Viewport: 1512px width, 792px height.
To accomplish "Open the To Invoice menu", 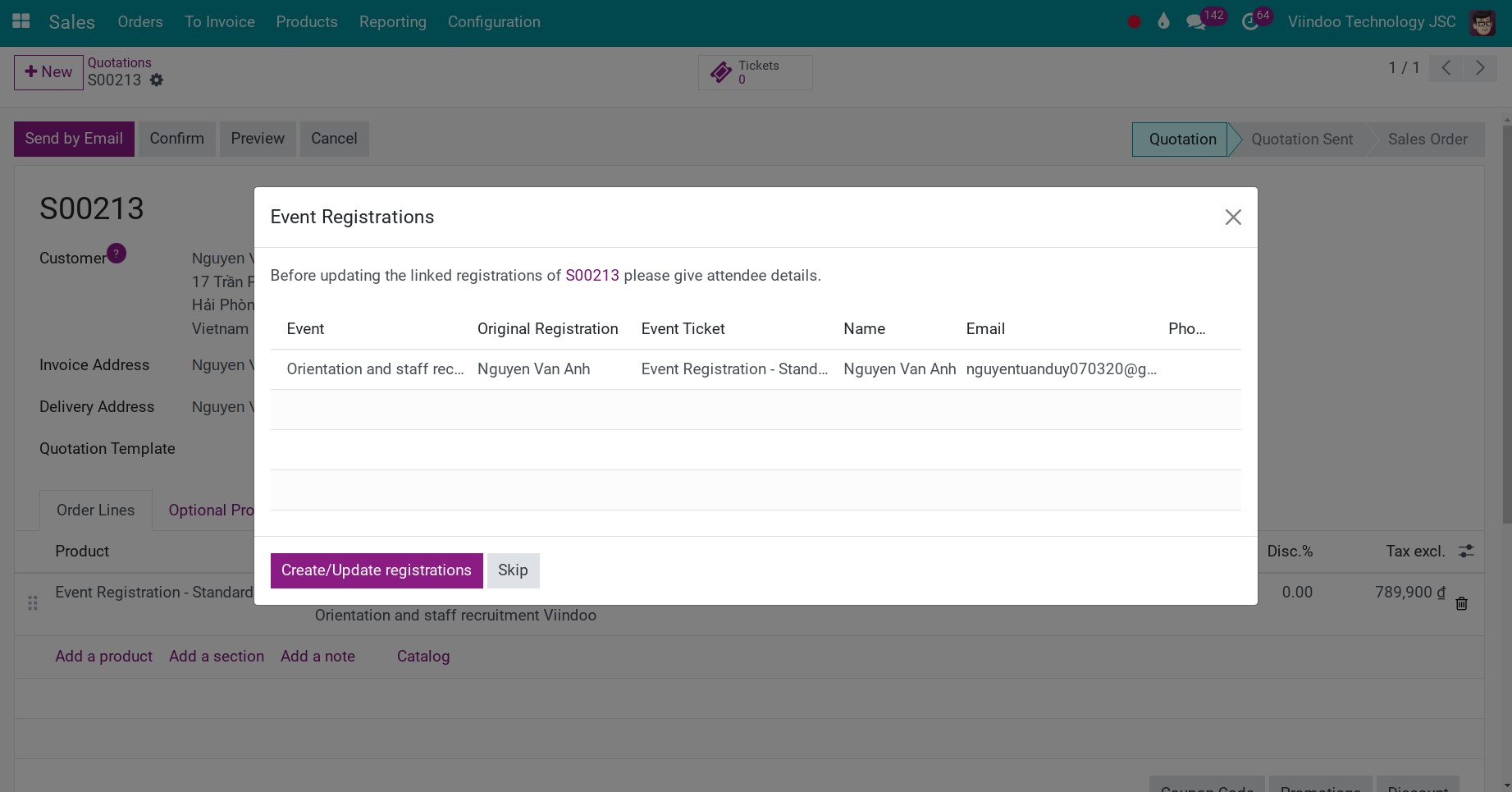I will tap(220, 22).
